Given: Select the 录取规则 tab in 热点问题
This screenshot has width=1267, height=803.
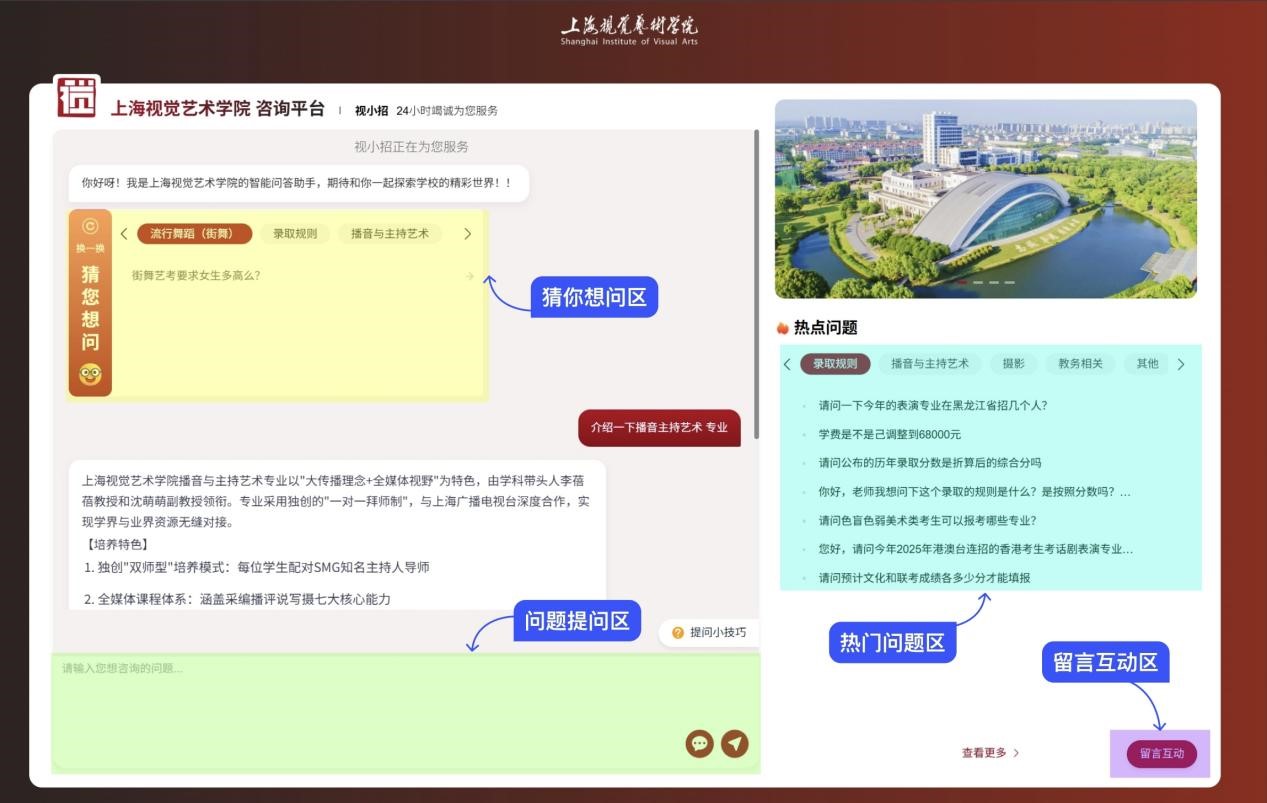Looking at the screenshot, I should (835, 364).
